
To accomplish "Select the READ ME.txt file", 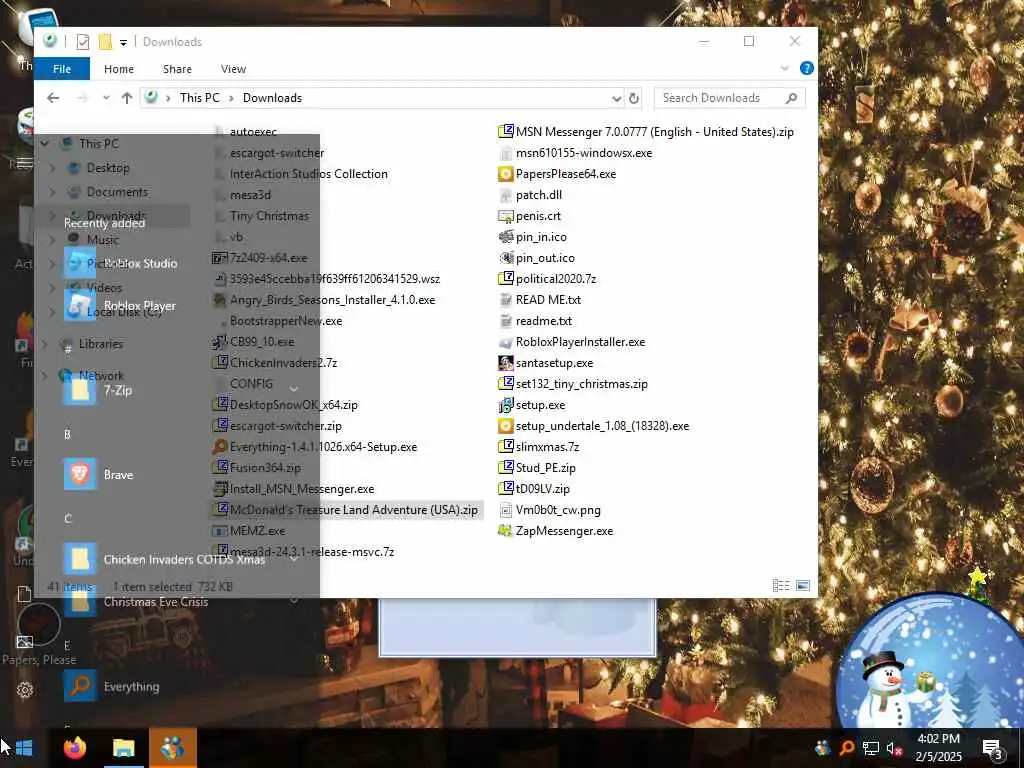I will click(x=539, y=300).
